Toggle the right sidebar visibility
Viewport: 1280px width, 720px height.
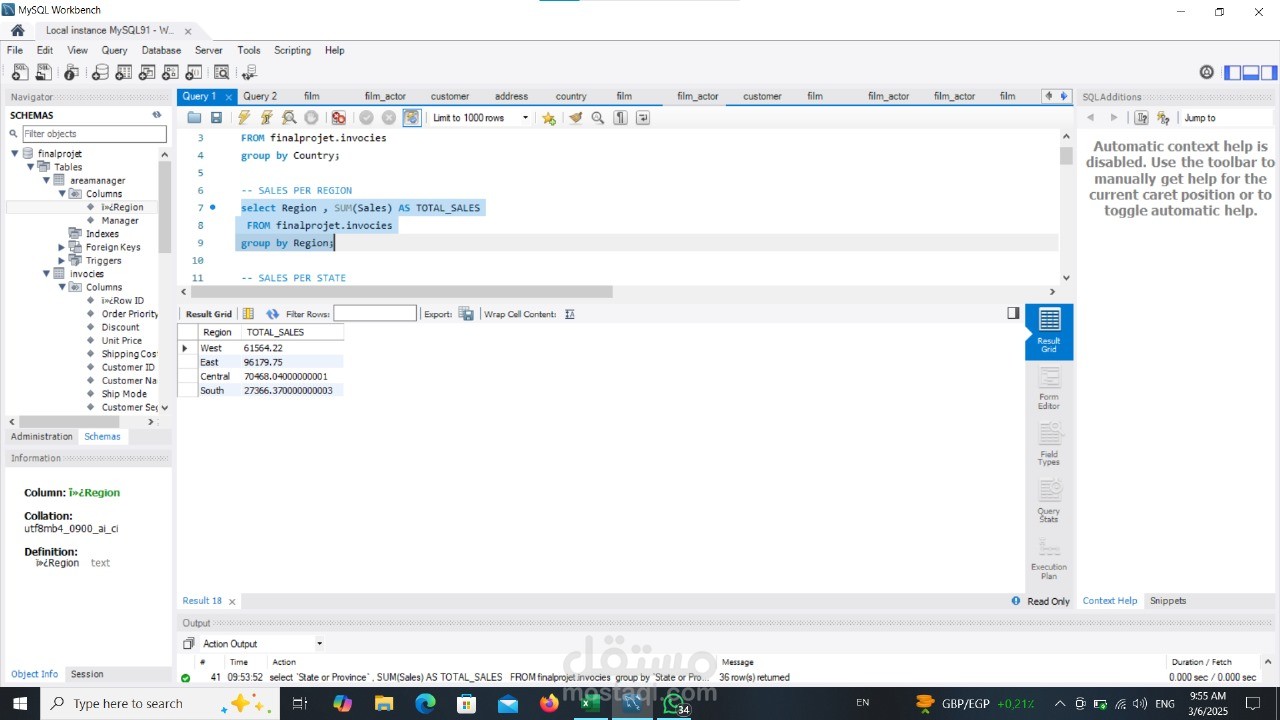[x=1268, y=72]
